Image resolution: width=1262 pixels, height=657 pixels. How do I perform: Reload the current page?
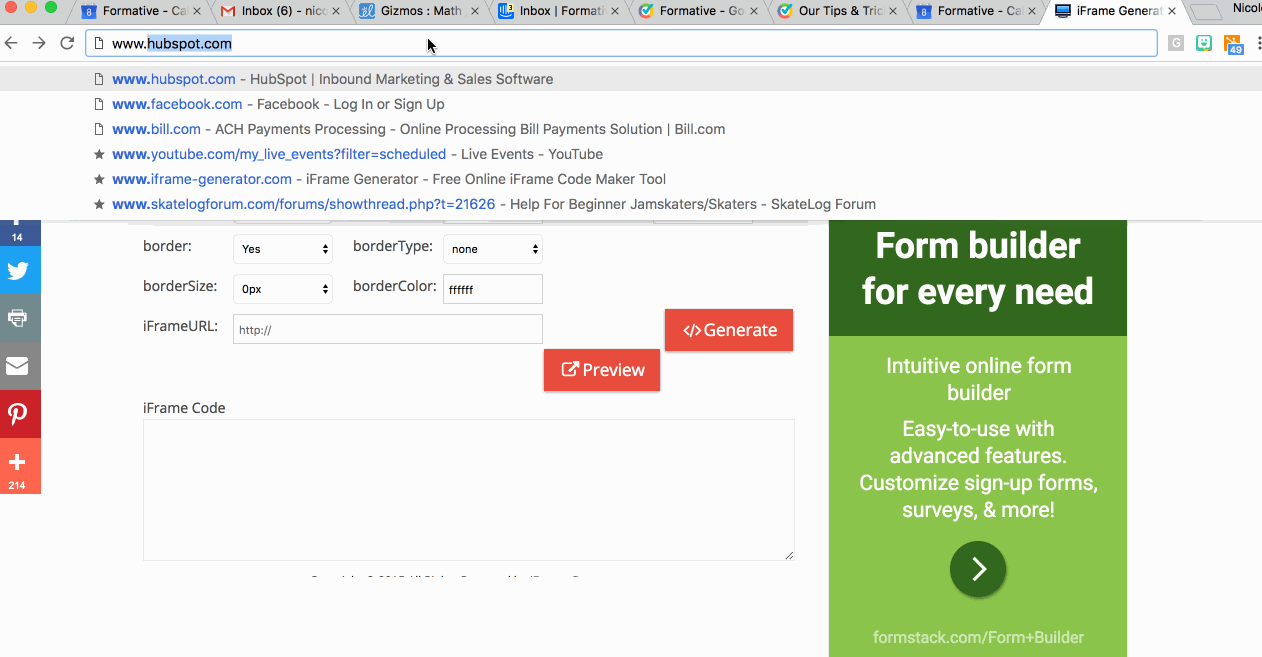tap(67, 43)
